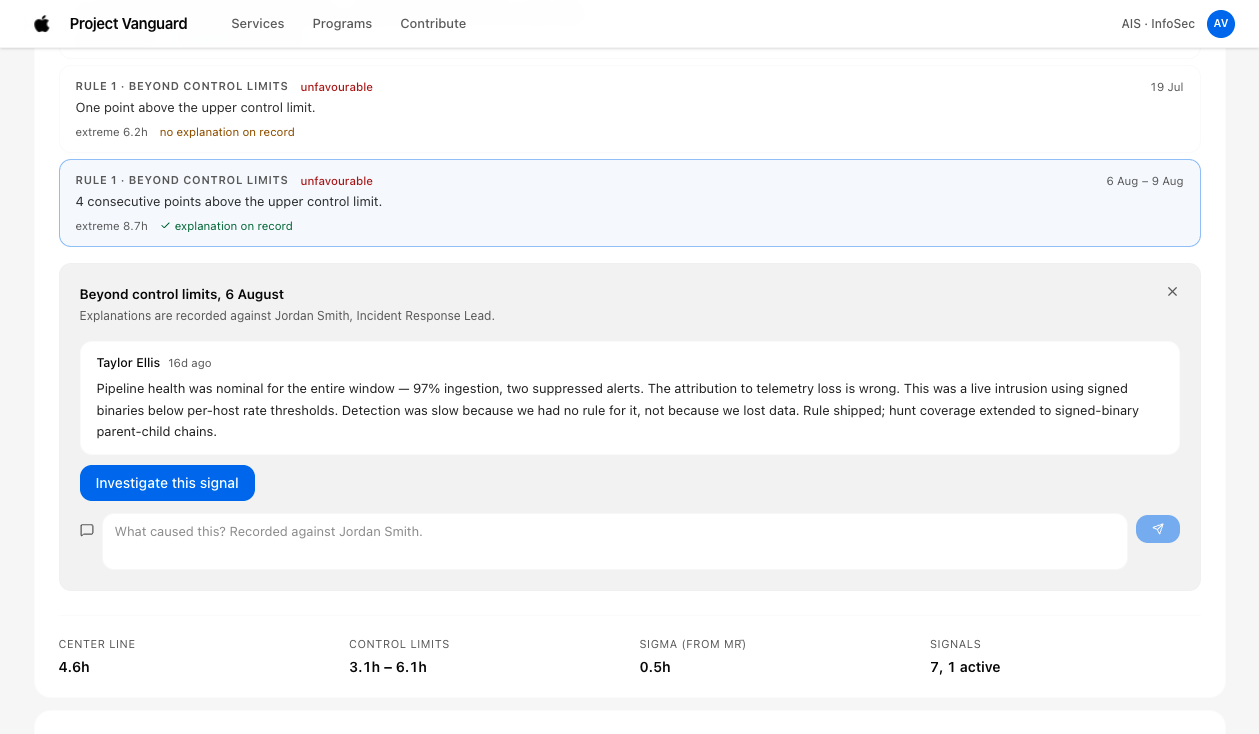Click 'no explanation on record' text
Image resolution: width=1259 pixels, height=734 pixels.
click(x=227, y=132)
